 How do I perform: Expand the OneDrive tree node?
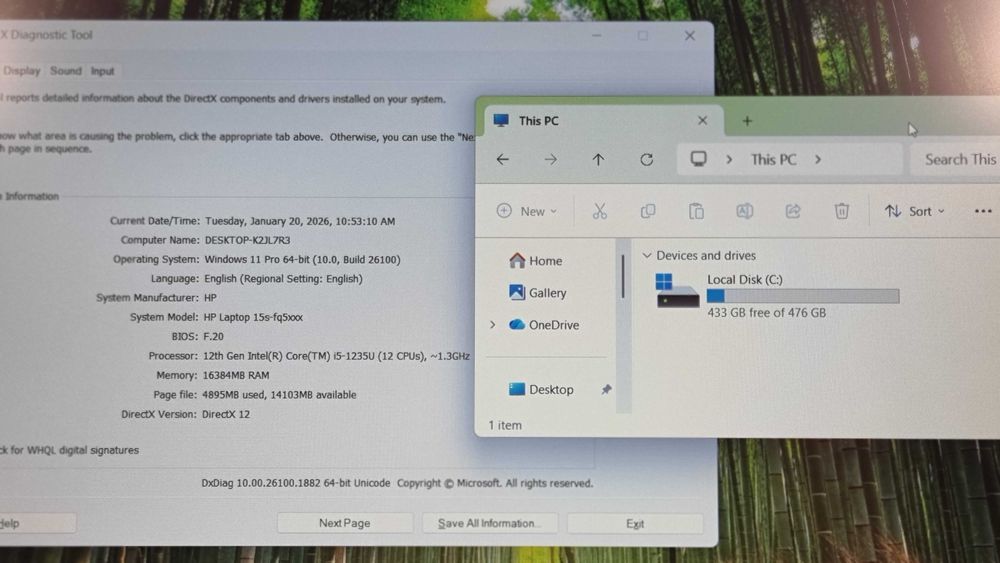pyautogui.click(x=492, y=325)
